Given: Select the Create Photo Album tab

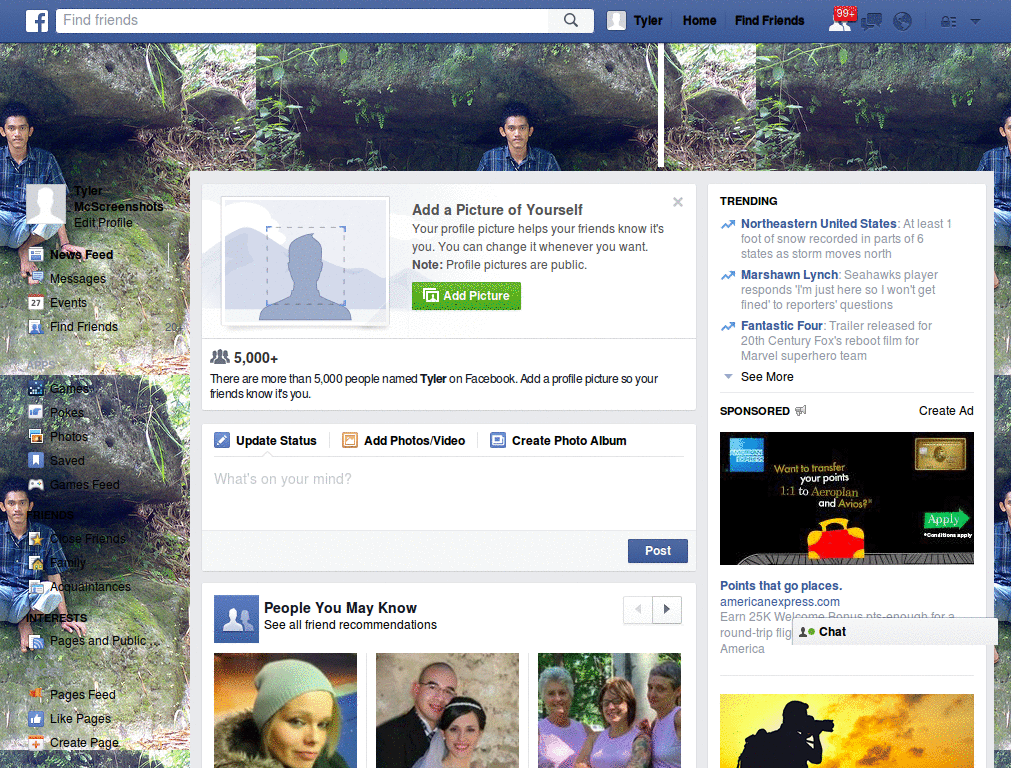Looking at the screenshot, I should [558, 441].
